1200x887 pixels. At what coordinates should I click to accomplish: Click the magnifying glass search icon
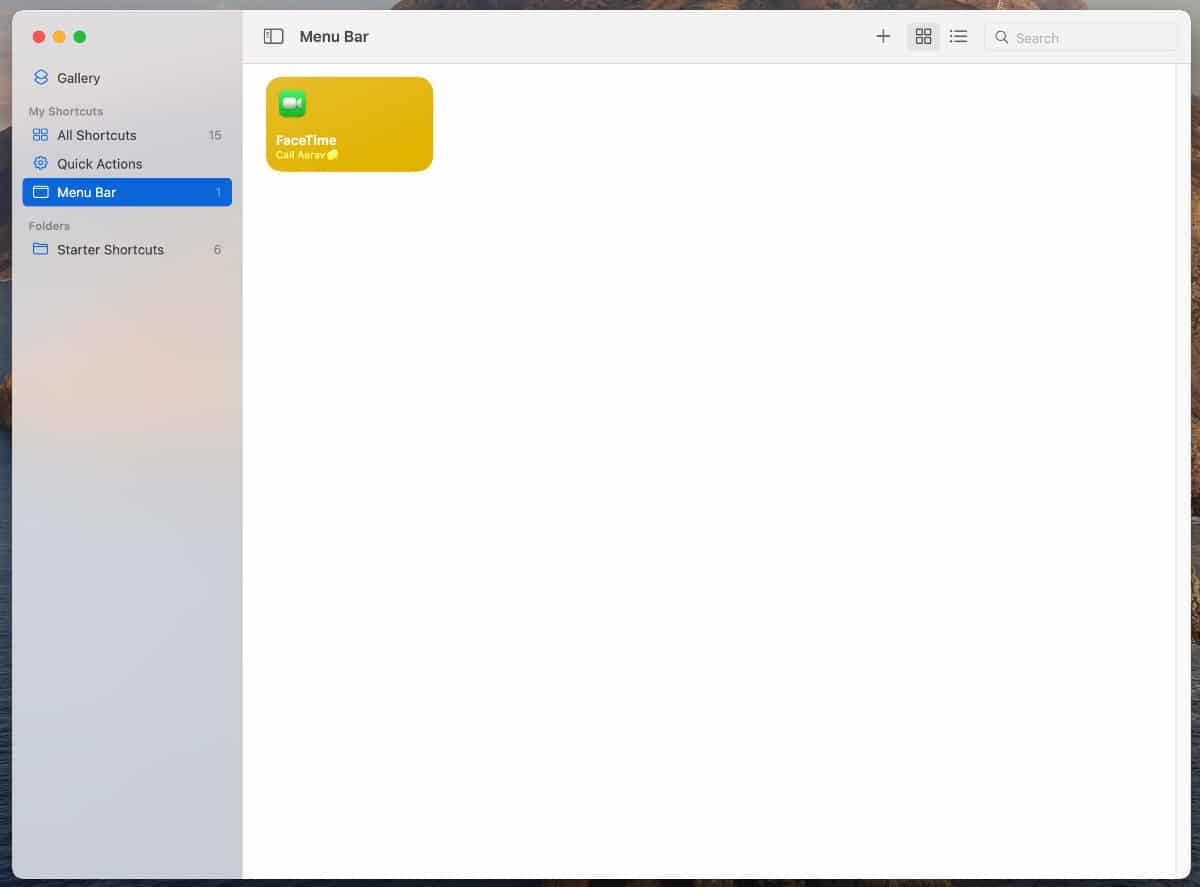point(1001,38)
